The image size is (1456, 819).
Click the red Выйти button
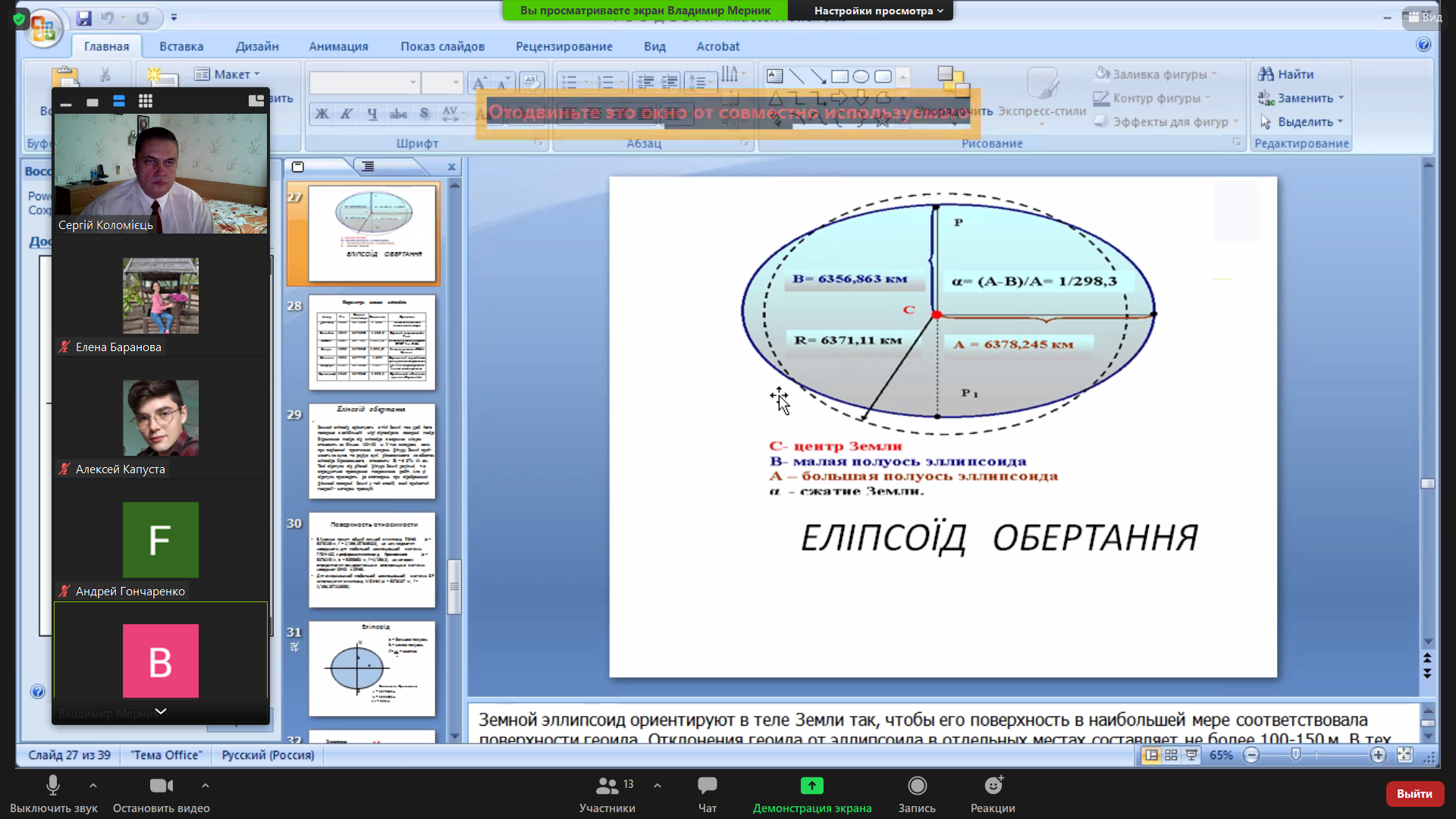click(x=1414, y=793)
